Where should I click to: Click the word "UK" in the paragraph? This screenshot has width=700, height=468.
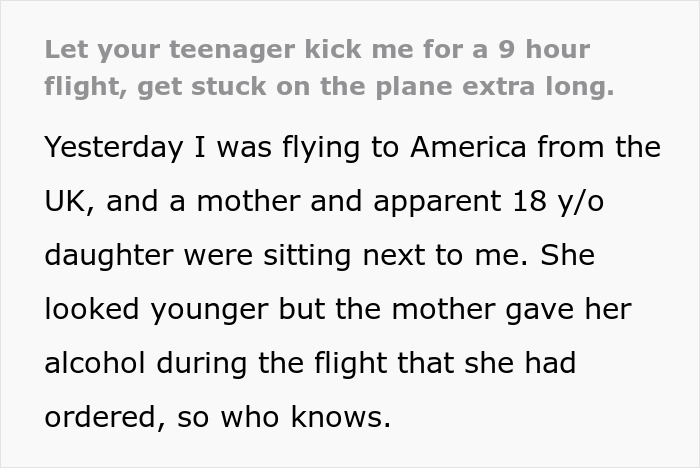[66, 201]
